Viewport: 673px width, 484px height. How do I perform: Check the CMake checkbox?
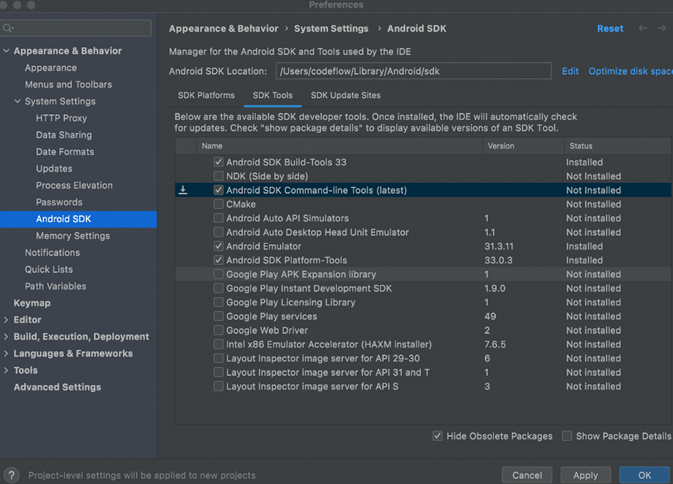click(x=218, y=204)
